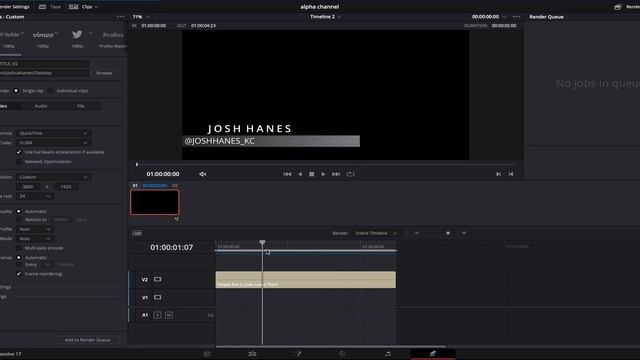Switch to the Deliver page rocket icon
This screenshot has height=360, width=640.
(433, 354)
